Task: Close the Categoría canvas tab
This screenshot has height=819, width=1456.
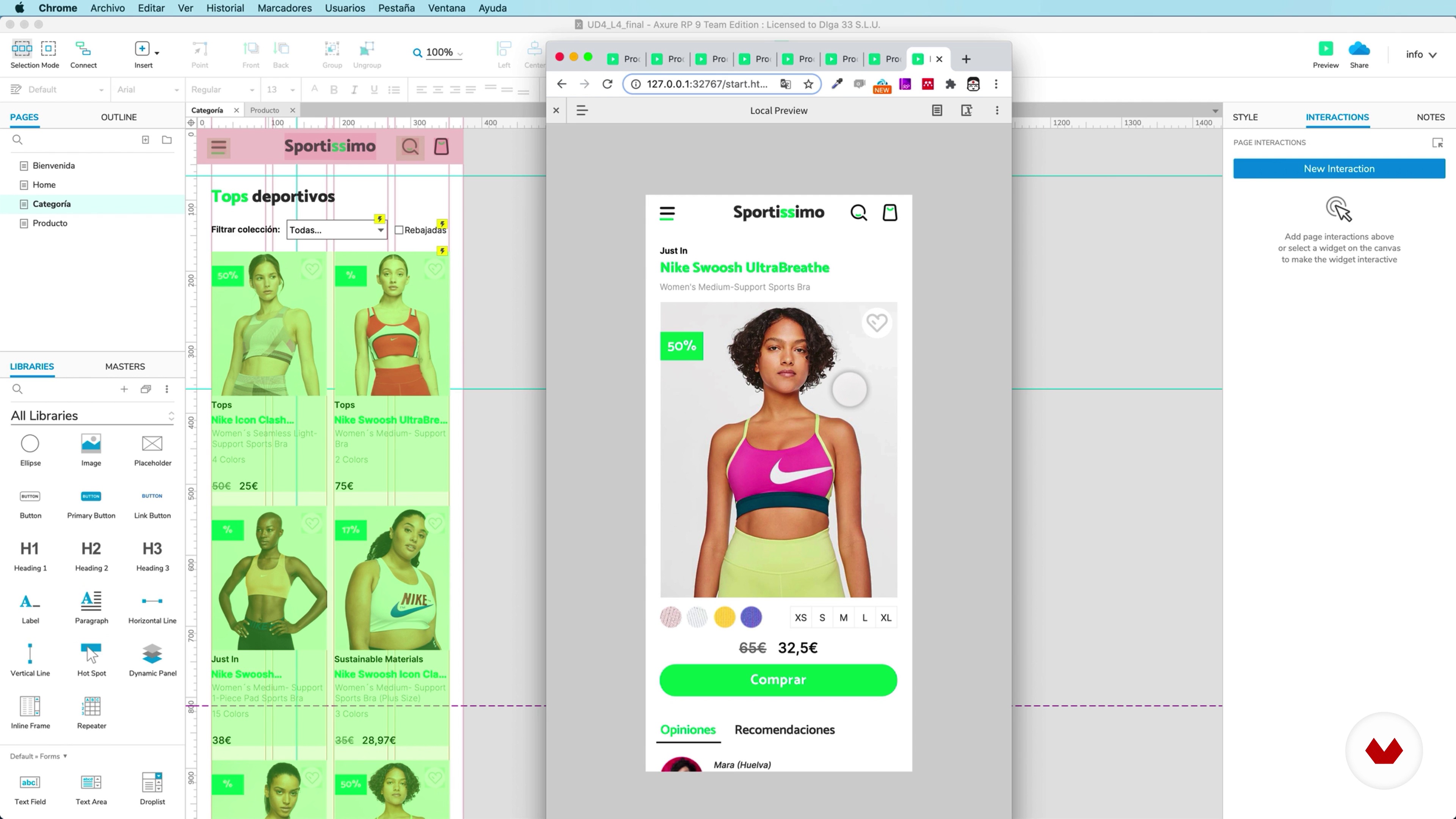Action: pyautogui.click(x=236, y=110)
